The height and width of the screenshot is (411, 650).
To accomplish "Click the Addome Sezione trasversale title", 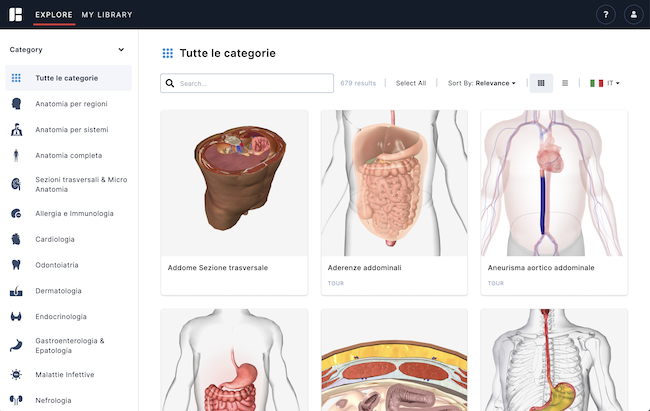I will [218, 268].
